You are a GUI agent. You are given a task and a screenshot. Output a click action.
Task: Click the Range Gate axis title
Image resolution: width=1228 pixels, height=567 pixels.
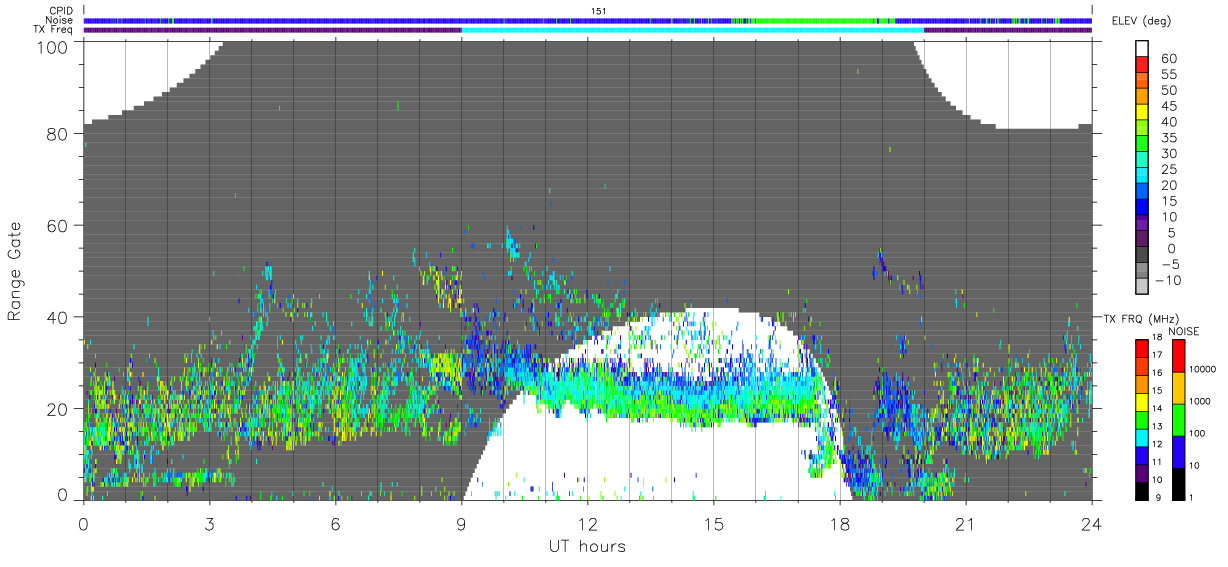15,271
